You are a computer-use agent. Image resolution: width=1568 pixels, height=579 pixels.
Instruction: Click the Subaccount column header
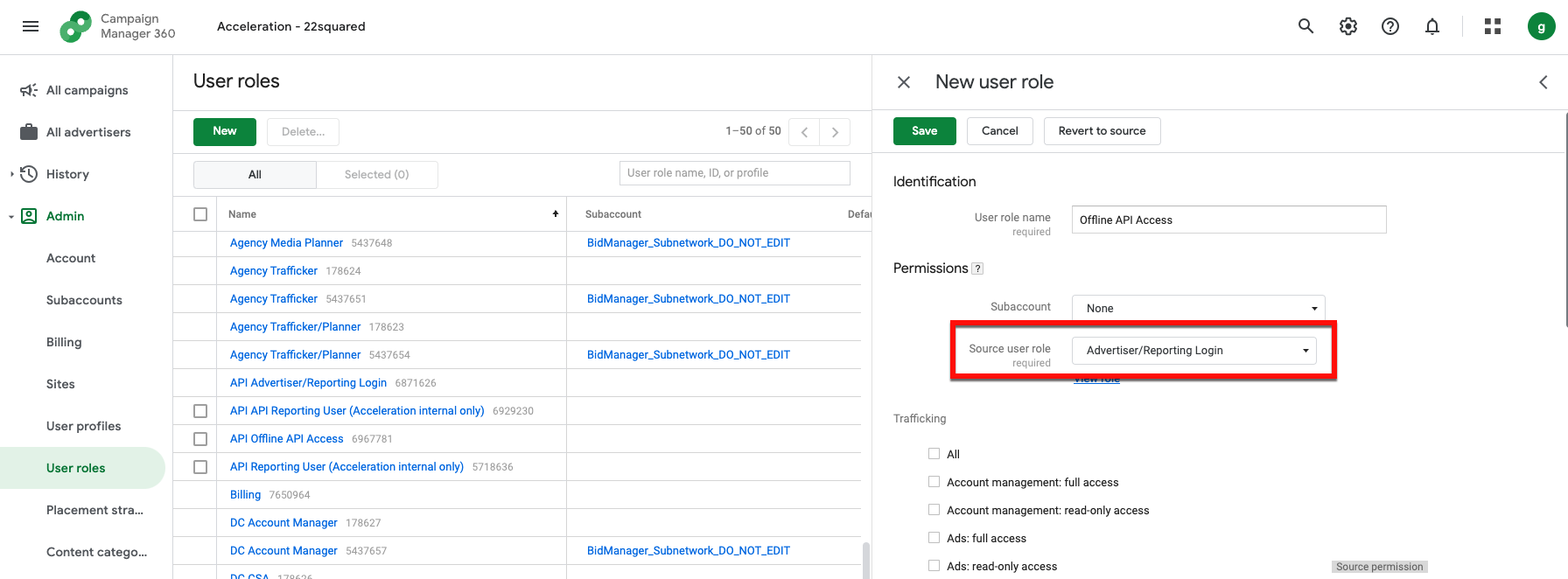coord(613,214)
